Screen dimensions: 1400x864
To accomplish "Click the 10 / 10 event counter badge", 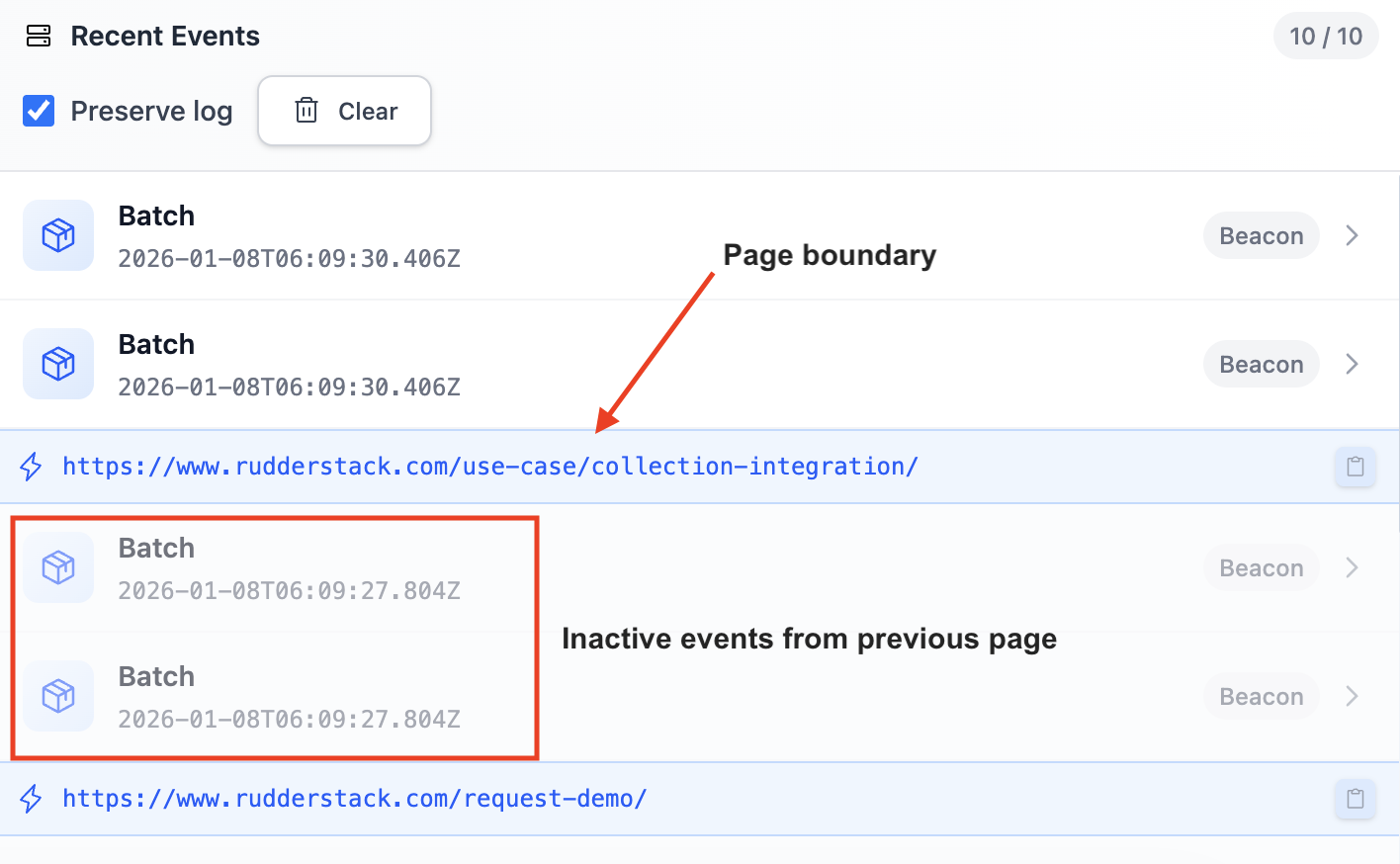I will [1325, 37].
